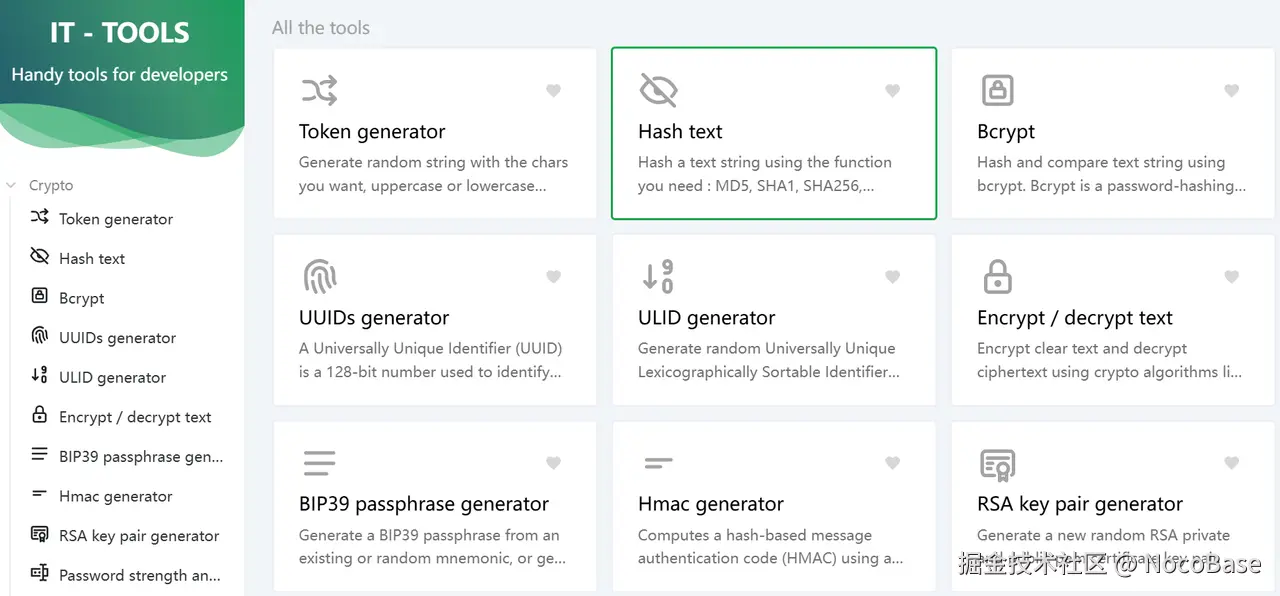Image resolution: width=1280 pixels, height=596 pixels.
Task: Click the IT - TOOLS header logo
Action: click(x=120, y=33)
